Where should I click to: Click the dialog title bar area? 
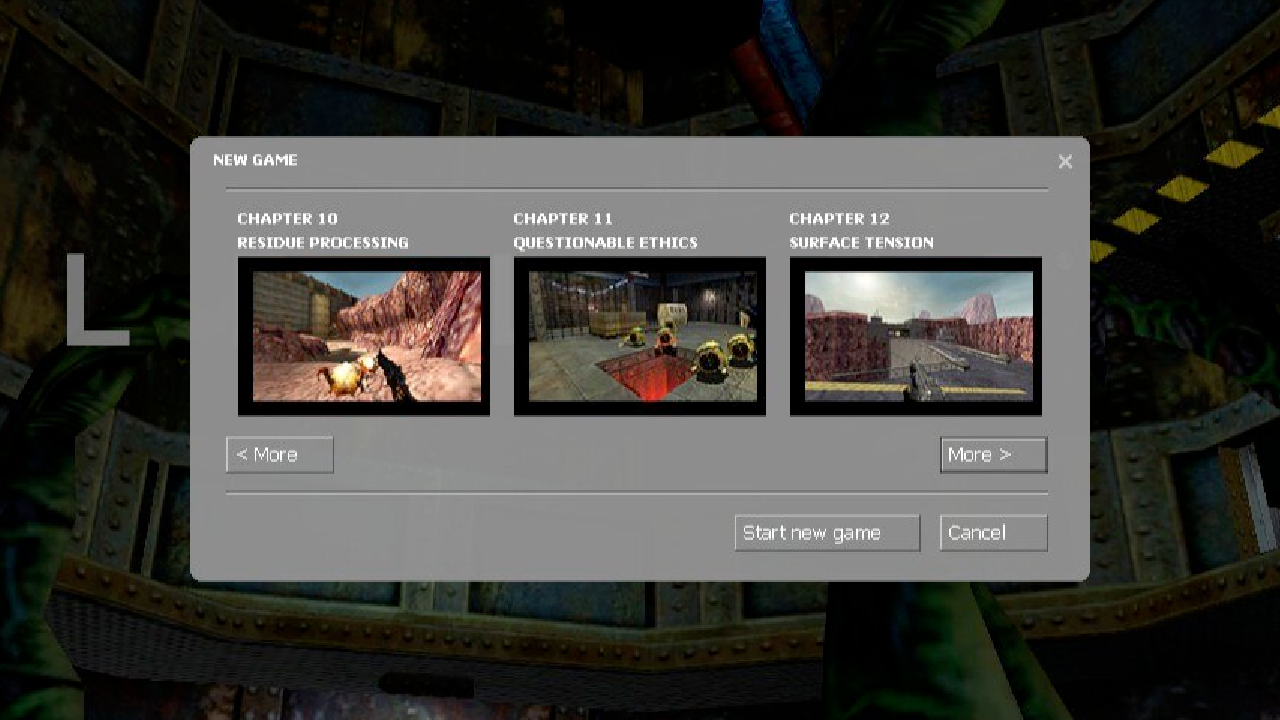click(x=640, y=160)
